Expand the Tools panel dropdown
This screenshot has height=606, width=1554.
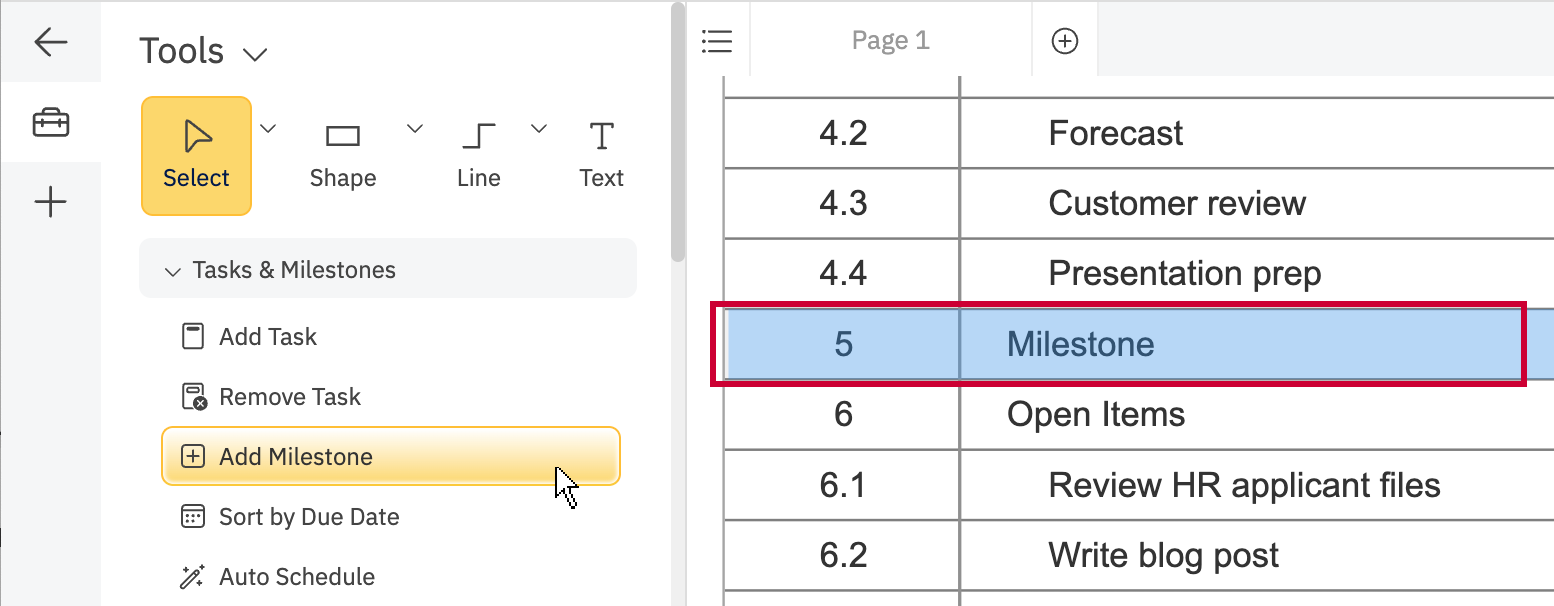click(x=256, y=53)
